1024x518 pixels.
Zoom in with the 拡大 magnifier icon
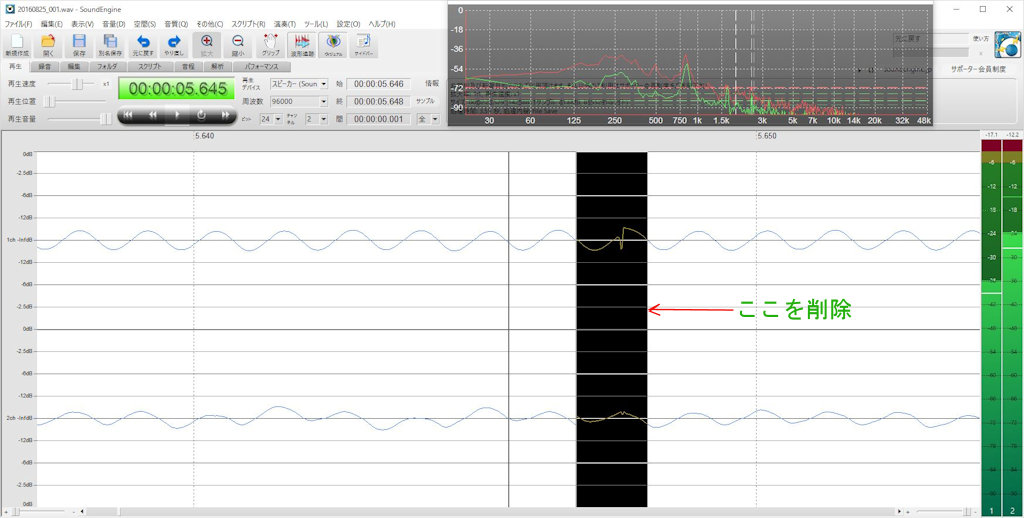206,45
